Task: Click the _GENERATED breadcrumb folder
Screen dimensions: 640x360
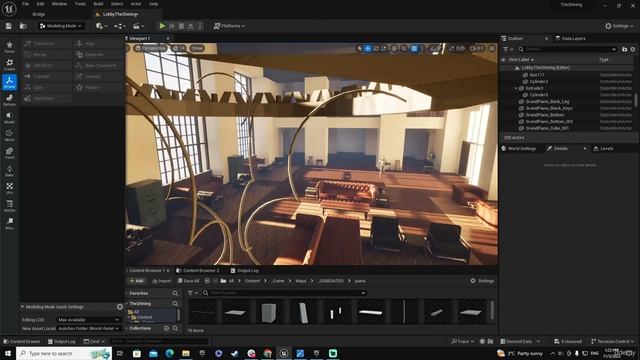Action: [331, 281]
